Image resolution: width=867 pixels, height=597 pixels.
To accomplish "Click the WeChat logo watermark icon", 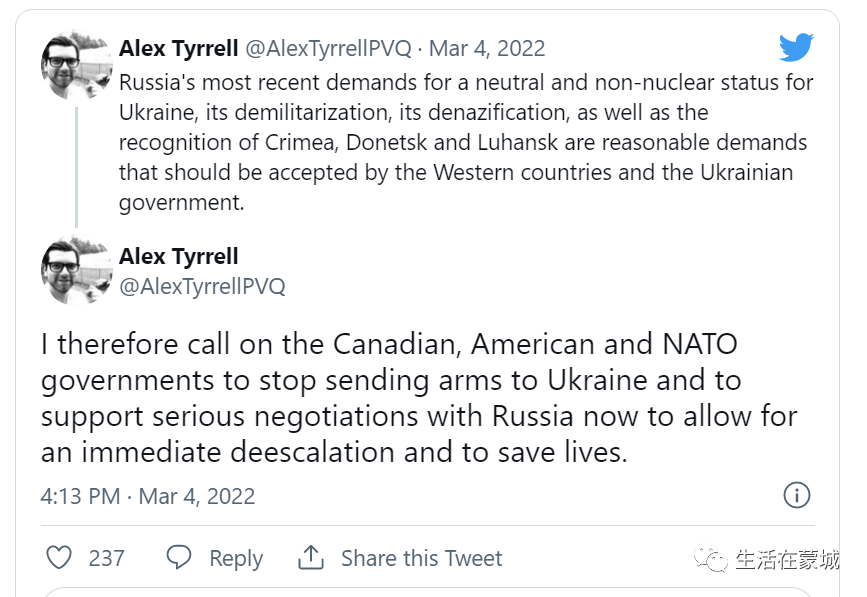I will coord(711,559).
